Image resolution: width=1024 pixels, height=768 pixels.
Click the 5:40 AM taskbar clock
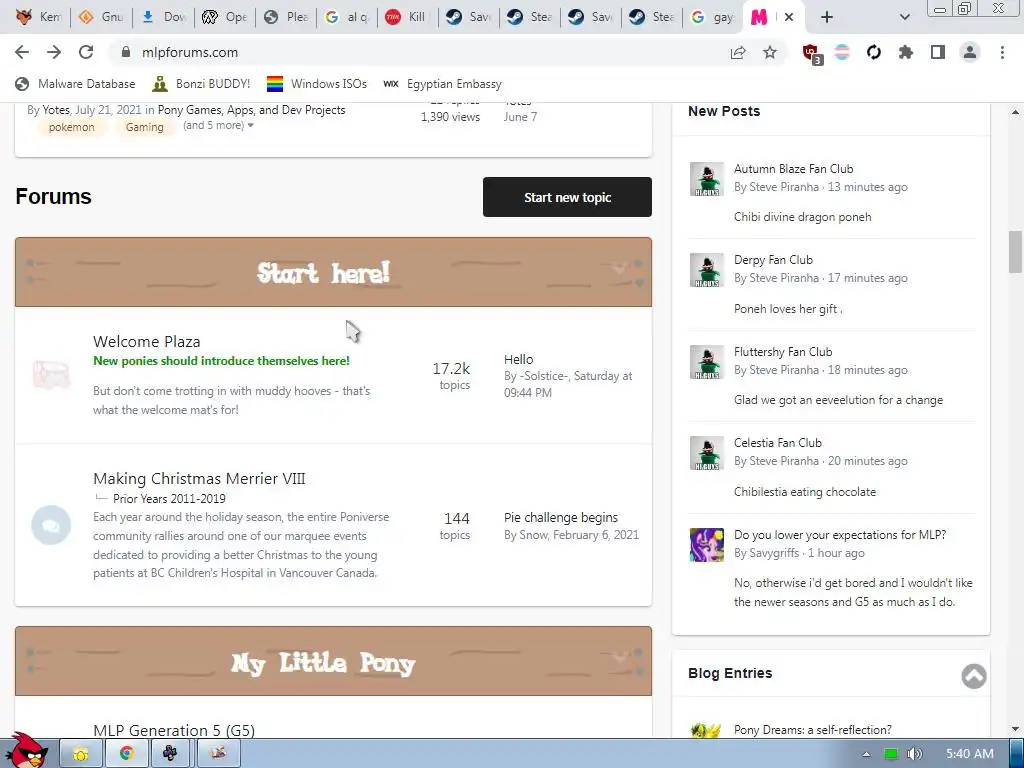[x=970, y=754]
